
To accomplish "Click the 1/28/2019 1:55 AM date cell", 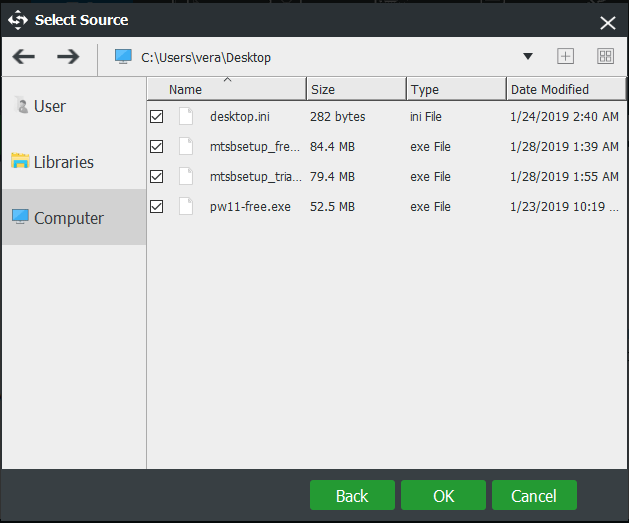I will point(564,177).
